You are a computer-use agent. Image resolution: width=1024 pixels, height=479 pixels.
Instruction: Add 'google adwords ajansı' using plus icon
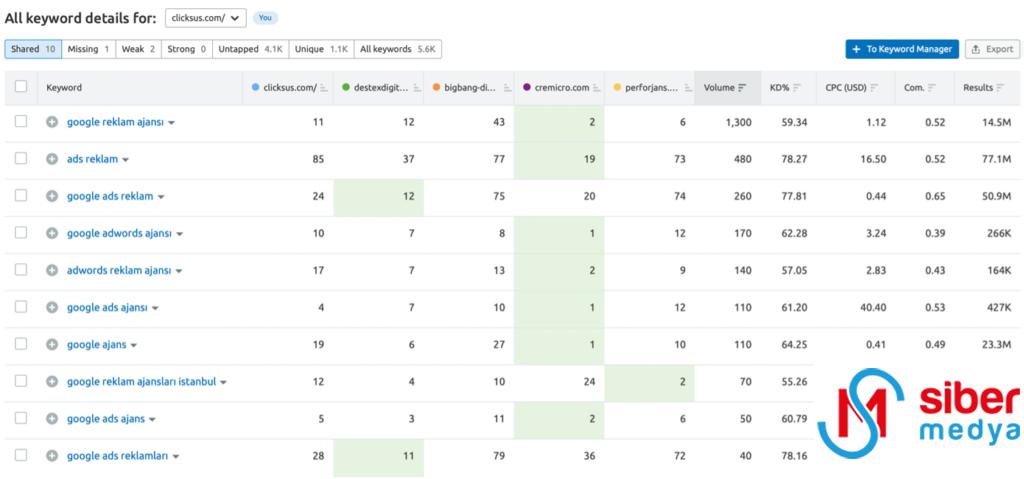[52, 233]
